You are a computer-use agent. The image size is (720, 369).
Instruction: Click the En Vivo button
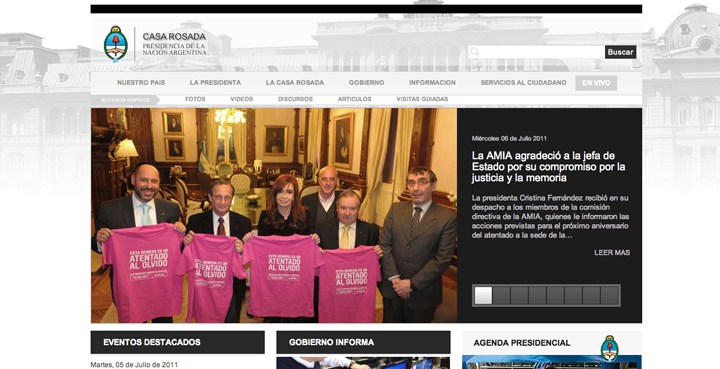tap(596, 83)
